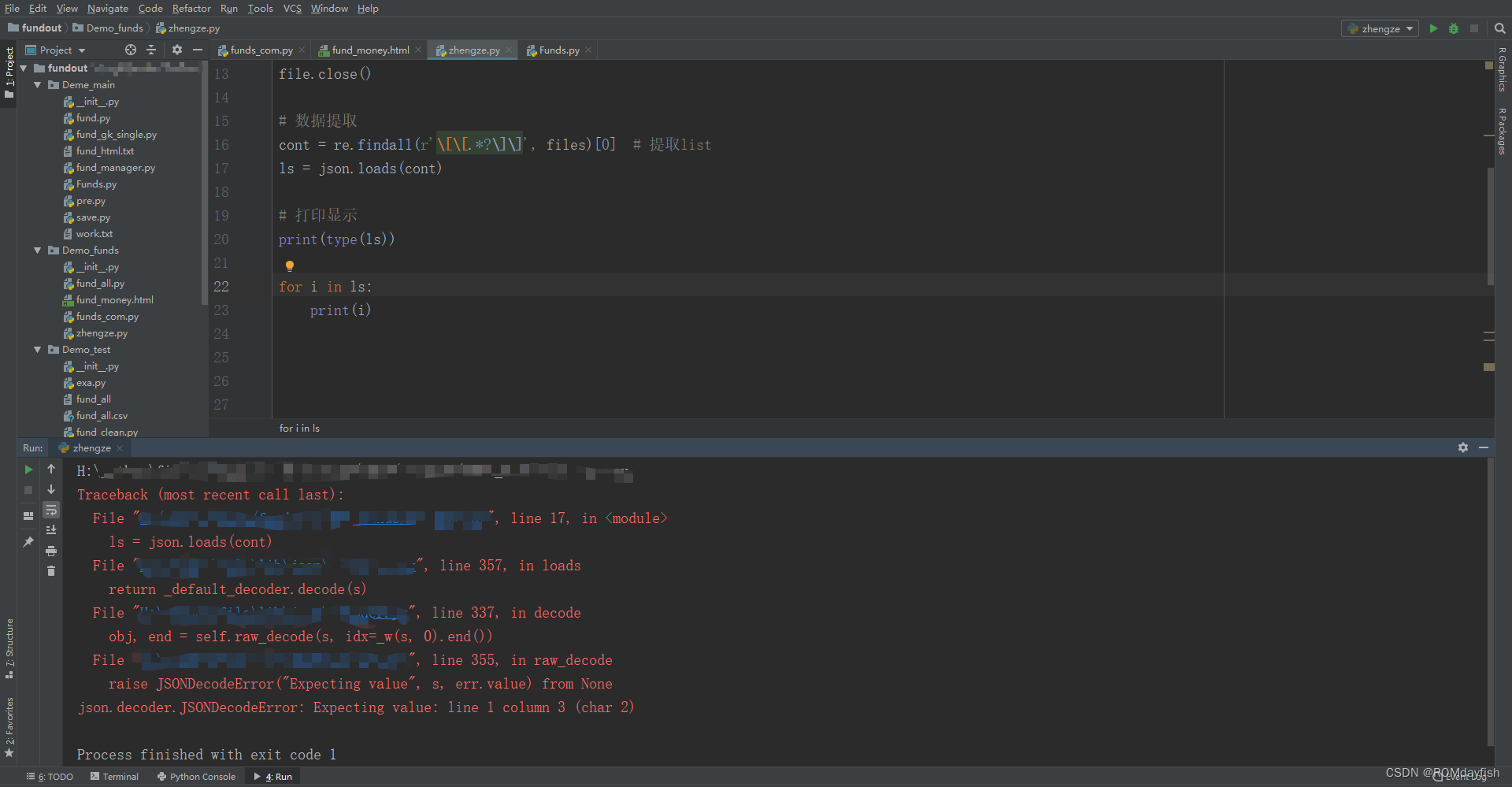Hide the Run panel with minus icon
1512x787 pixels.
tap(1484, 447)
